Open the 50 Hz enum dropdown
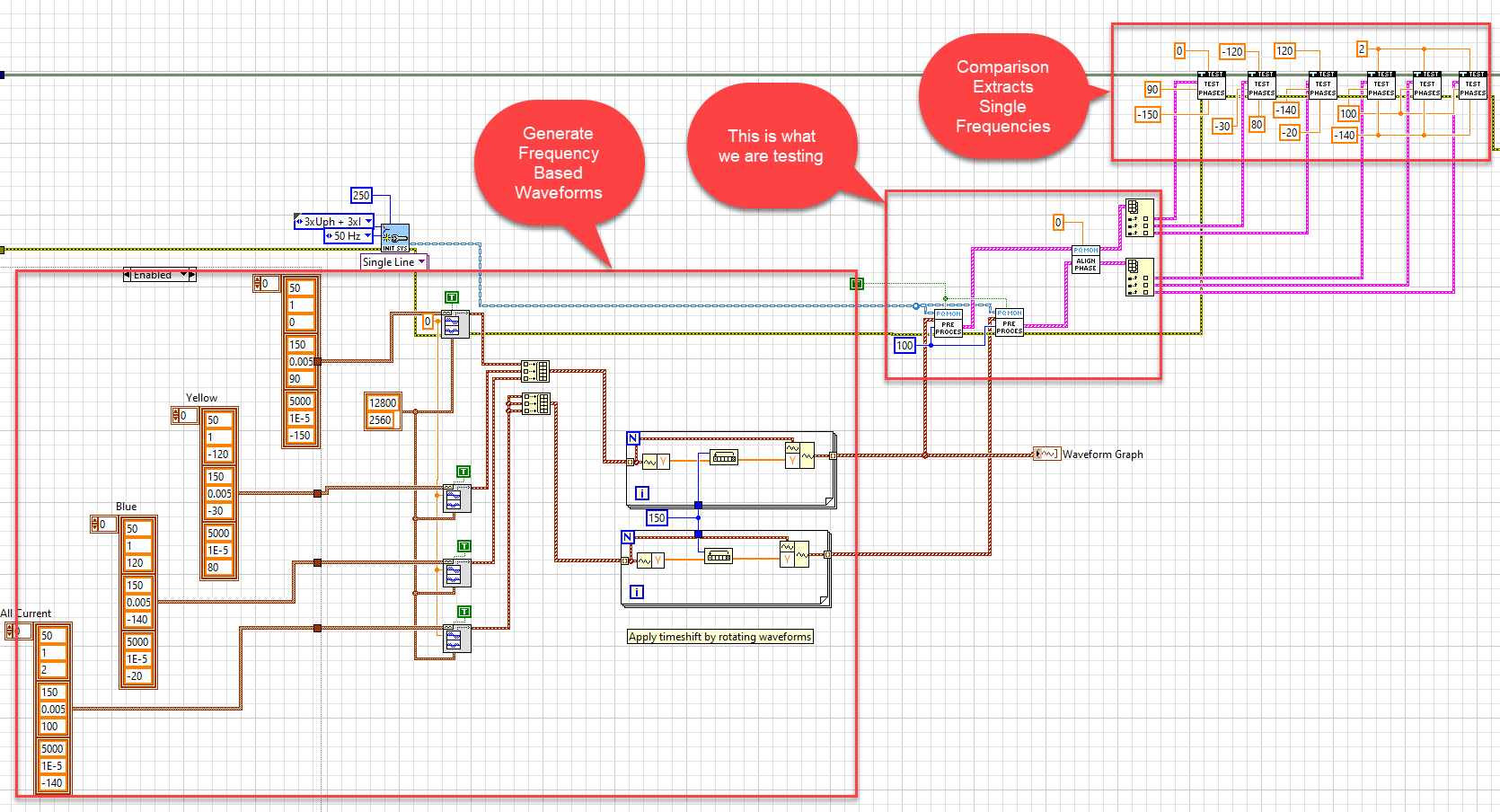Viewport: 1500px width, 812px height. (367, 236)
